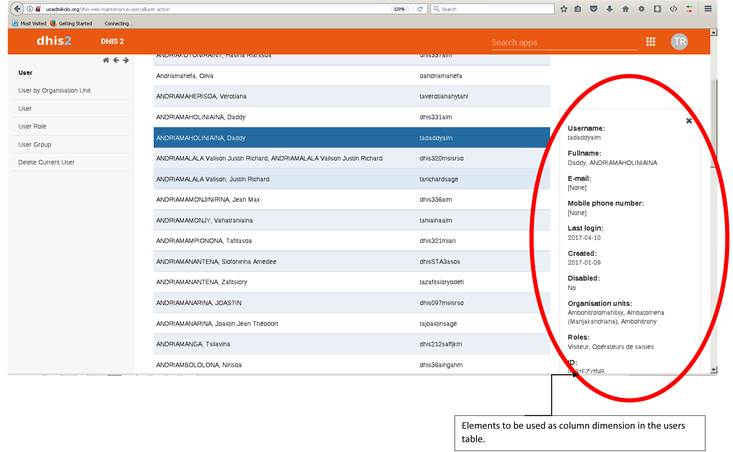Open the Firefox downloads arrow icon
Image resolution: width=733 pixels, height=452 pixels.
610,8
